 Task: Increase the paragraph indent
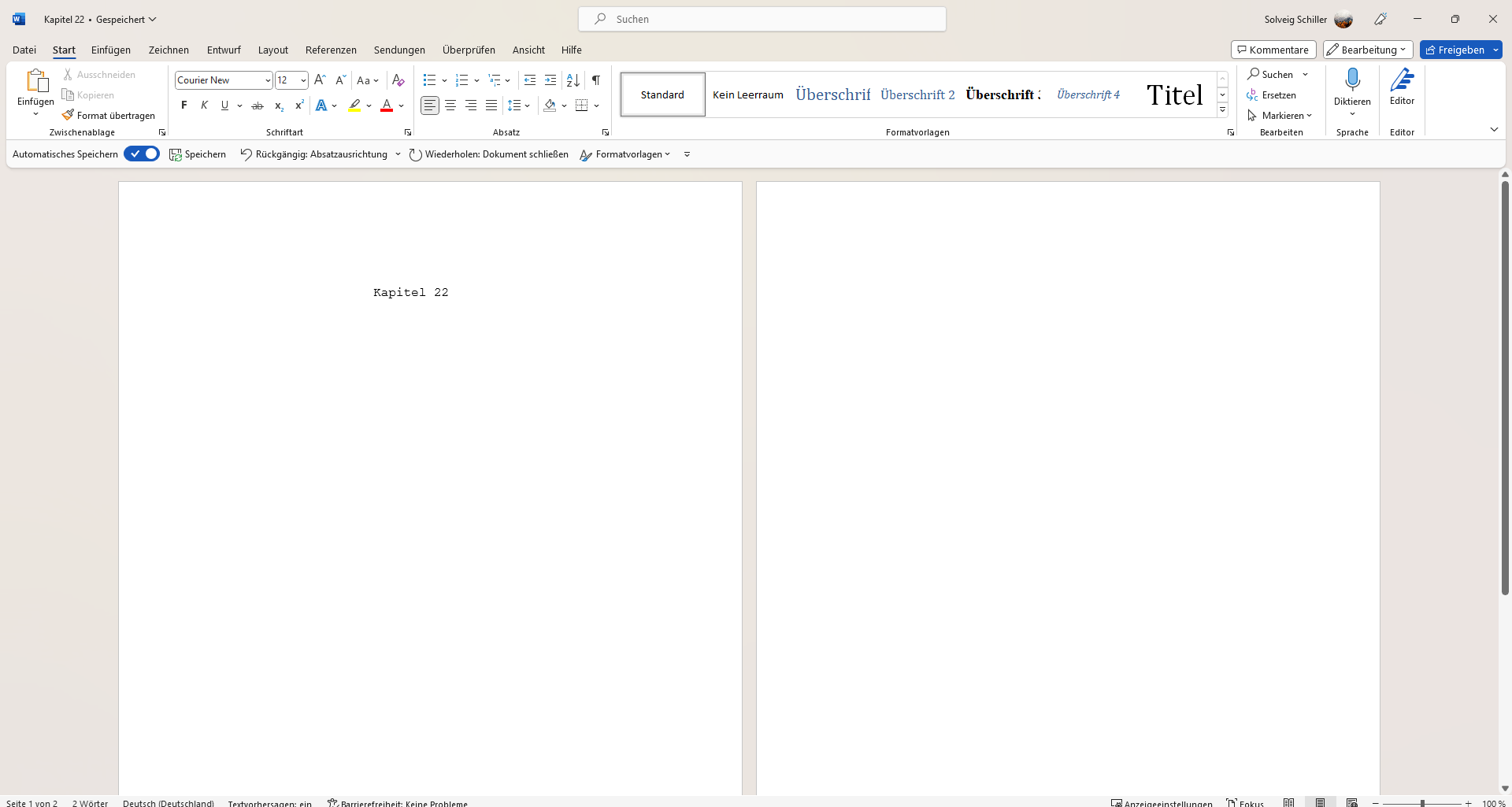click(550, 80)
